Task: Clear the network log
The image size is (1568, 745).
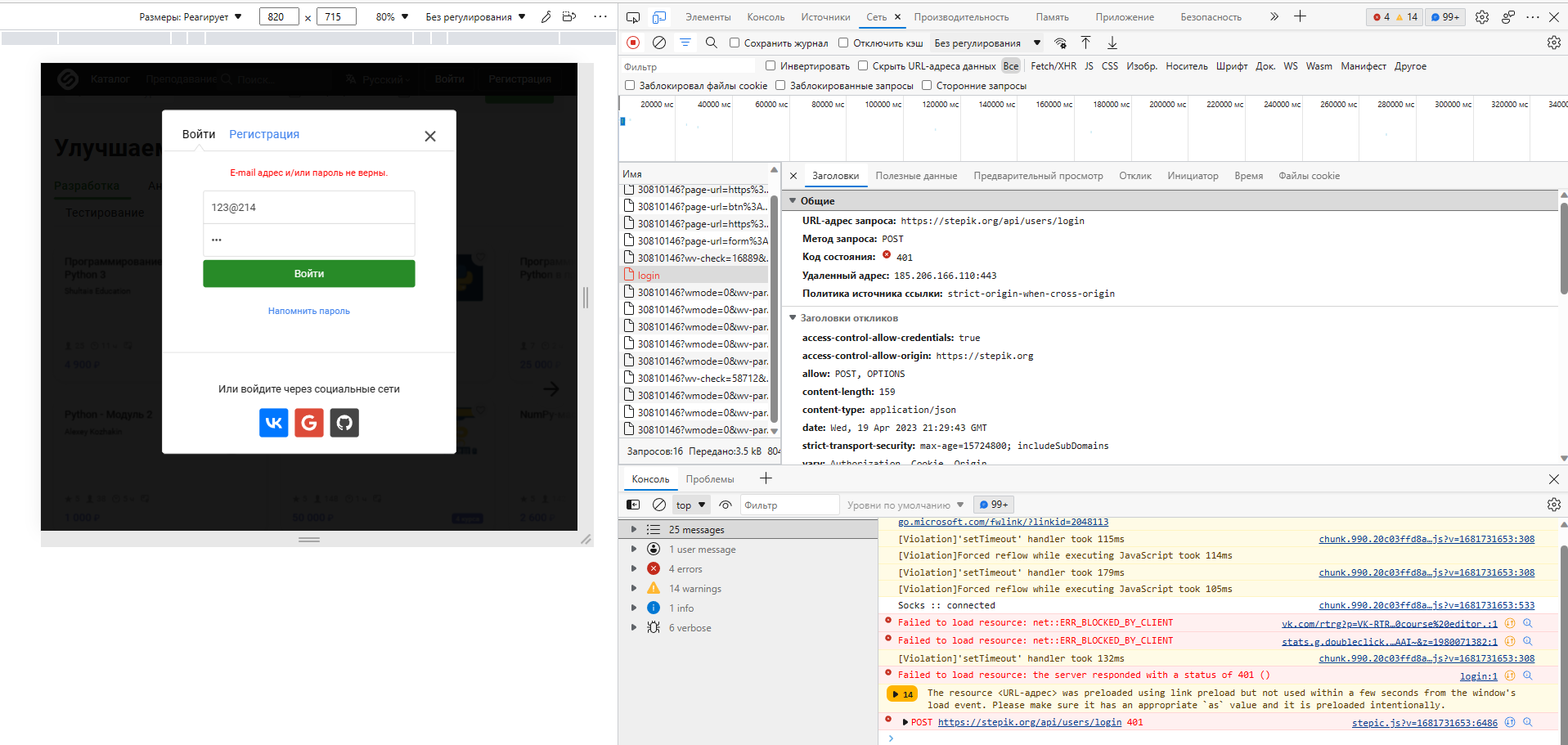Action: point(659,43)
